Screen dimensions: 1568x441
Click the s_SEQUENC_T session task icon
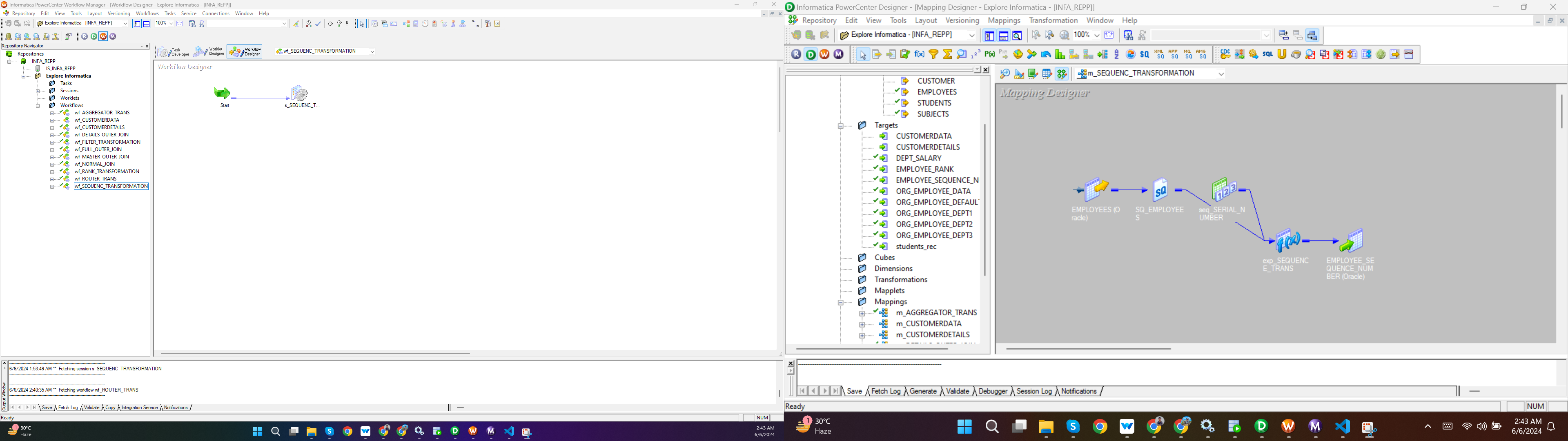(x=300, y=93)
